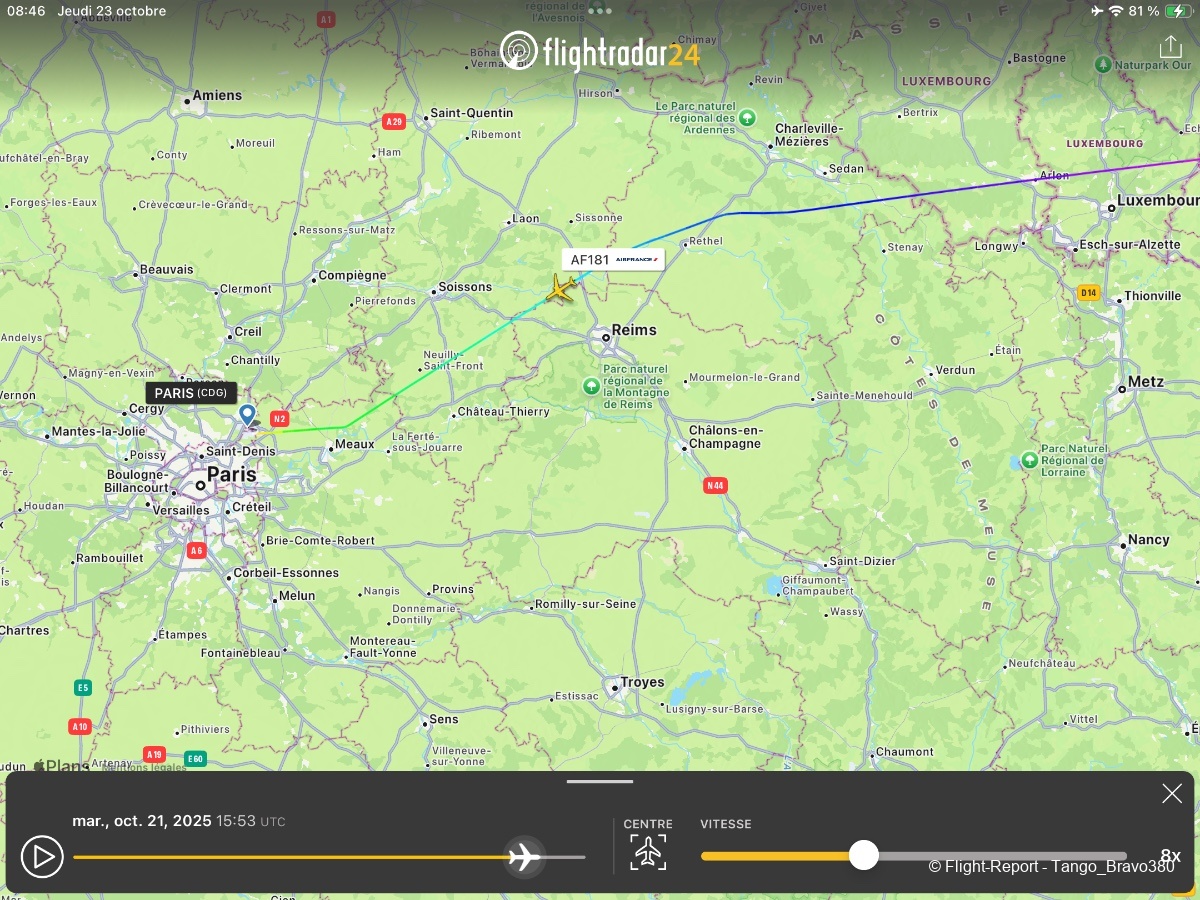Tap the Flightradar24 logo
This screenshot has height=900, width=1200.
coord(599,51)
